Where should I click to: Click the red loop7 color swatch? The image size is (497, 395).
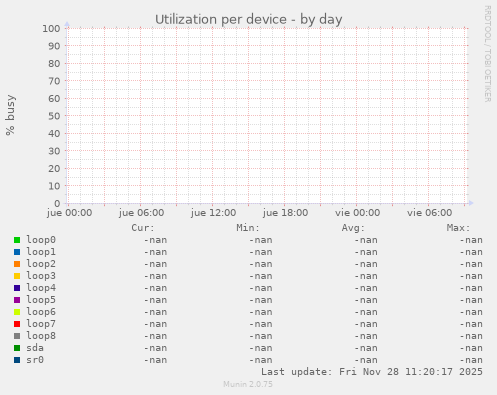tap(17, 324)
